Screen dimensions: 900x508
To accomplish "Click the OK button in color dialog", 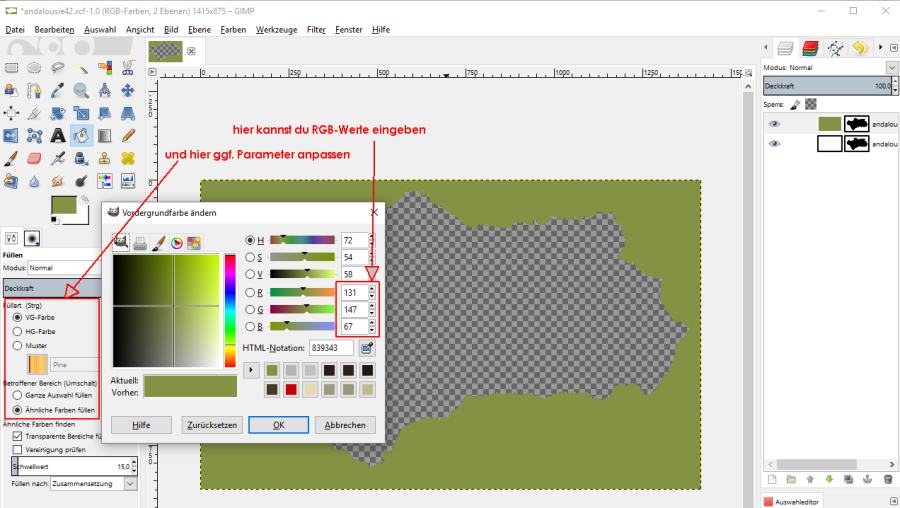I will (x=278, y=425).
